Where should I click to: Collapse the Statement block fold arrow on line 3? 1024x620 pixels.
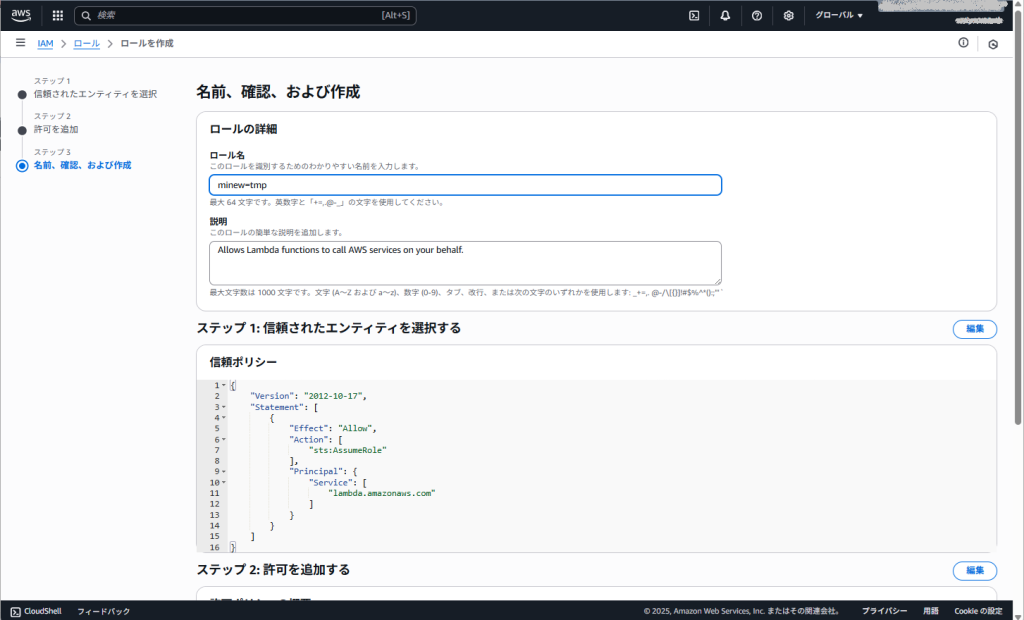224,407
